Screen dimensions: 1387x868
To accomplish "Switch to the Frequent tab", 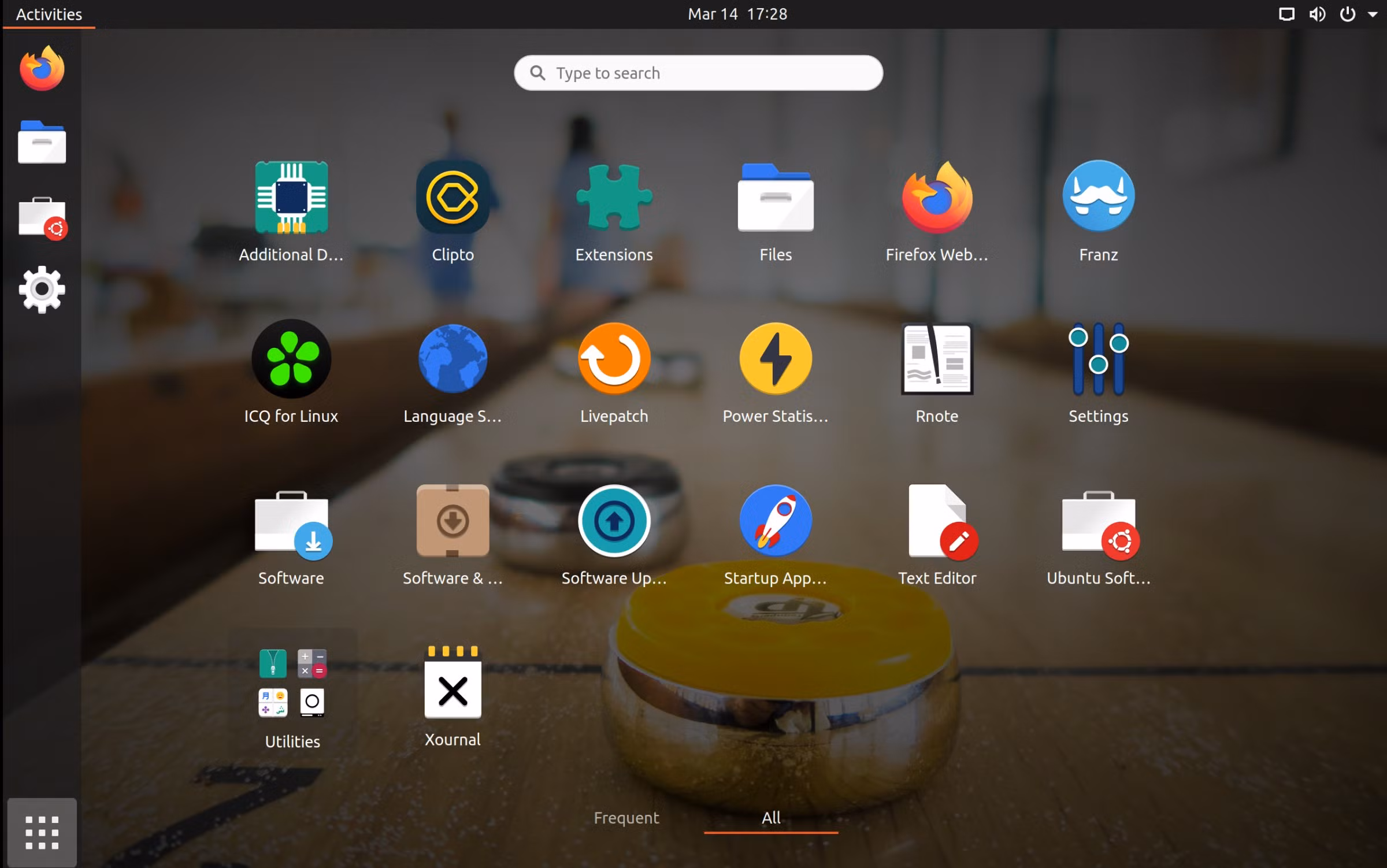I will point(626,818).
